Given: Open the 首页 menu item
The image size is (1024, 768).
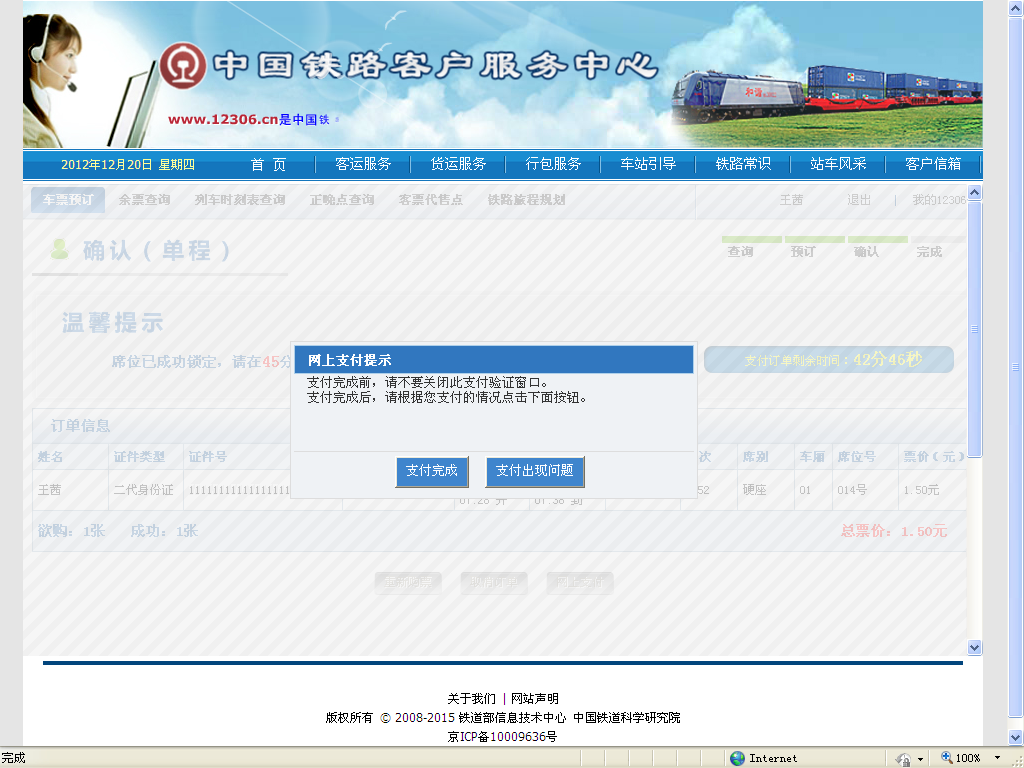Looking at the screenshot, I should 268,164.
